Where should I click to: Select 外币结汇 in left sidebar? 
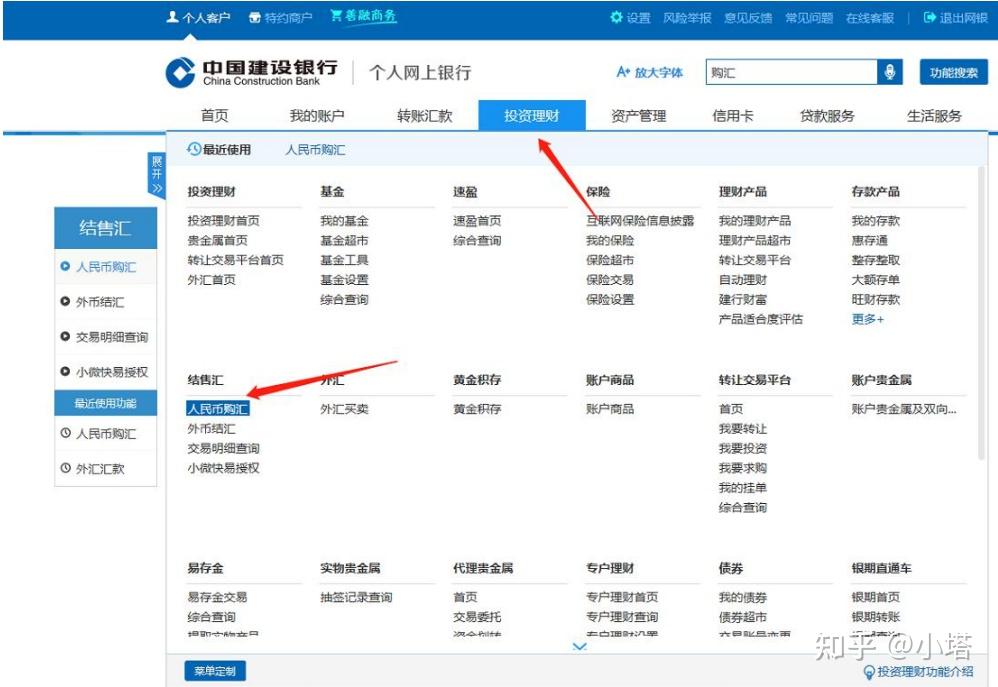pyautogui.click(x=106, y=302)
